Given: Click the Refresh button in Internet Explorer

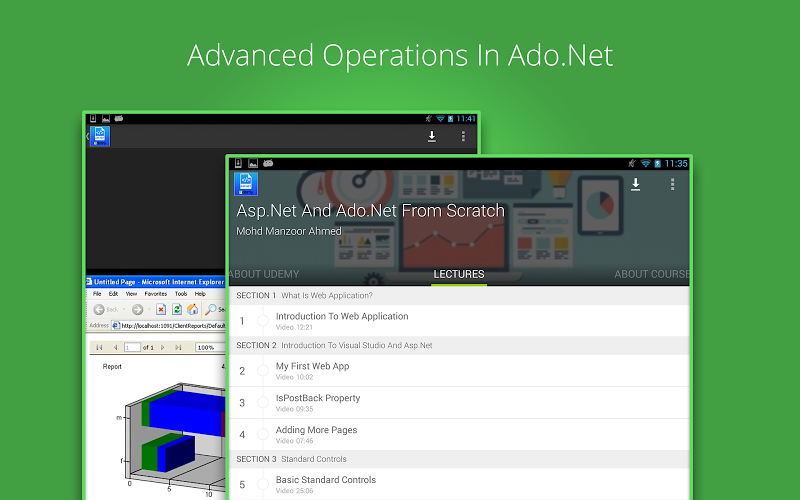Looking at the screenshot, I should click(177, 309).
